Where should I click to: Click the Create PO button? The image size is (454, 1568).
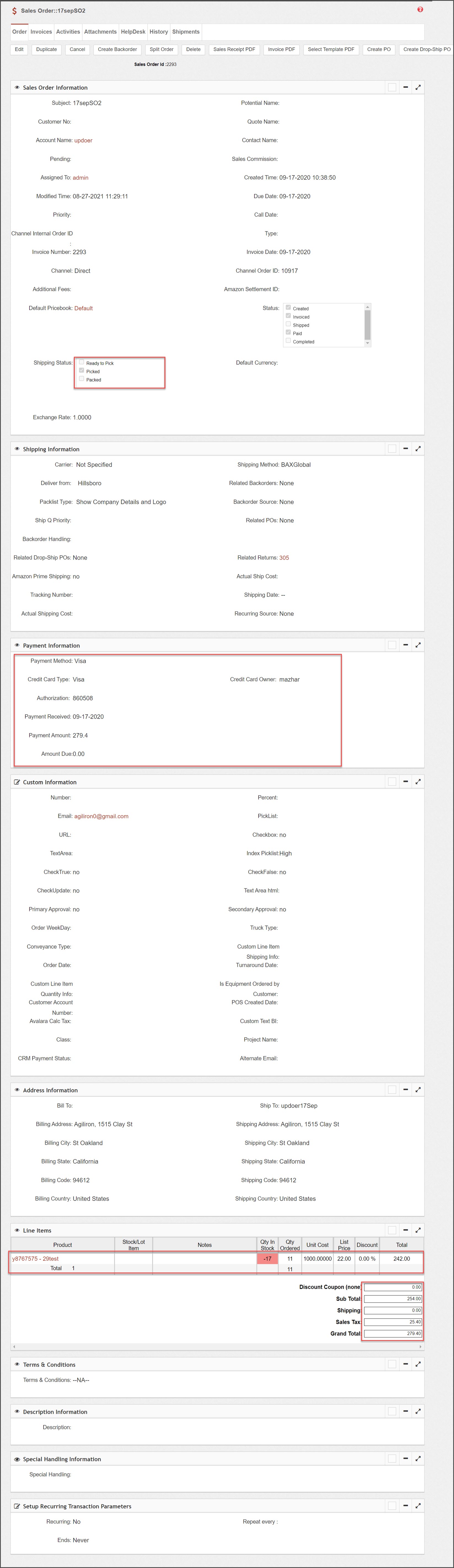[379, 49]
